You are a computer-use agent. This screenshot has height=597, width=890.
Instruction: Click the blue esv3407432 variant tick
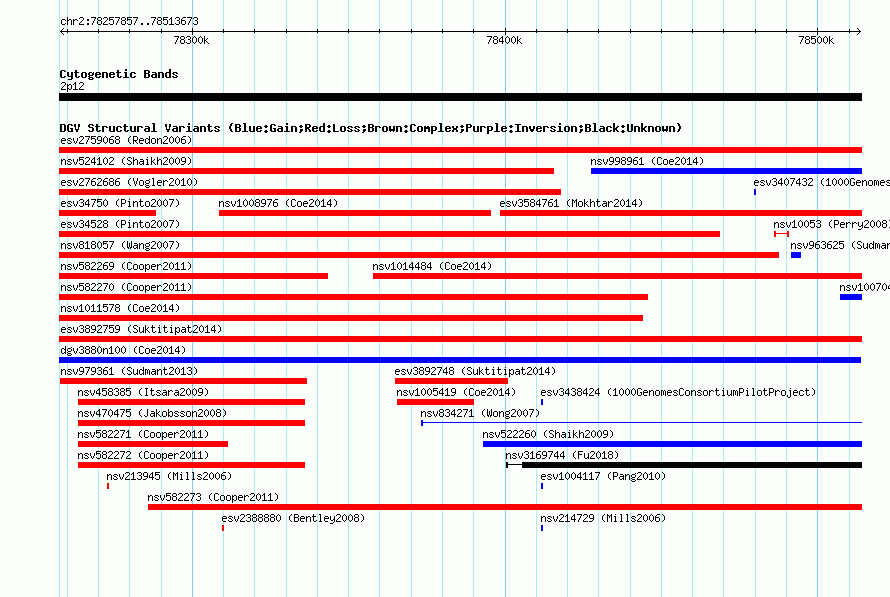tap(755, 192)
